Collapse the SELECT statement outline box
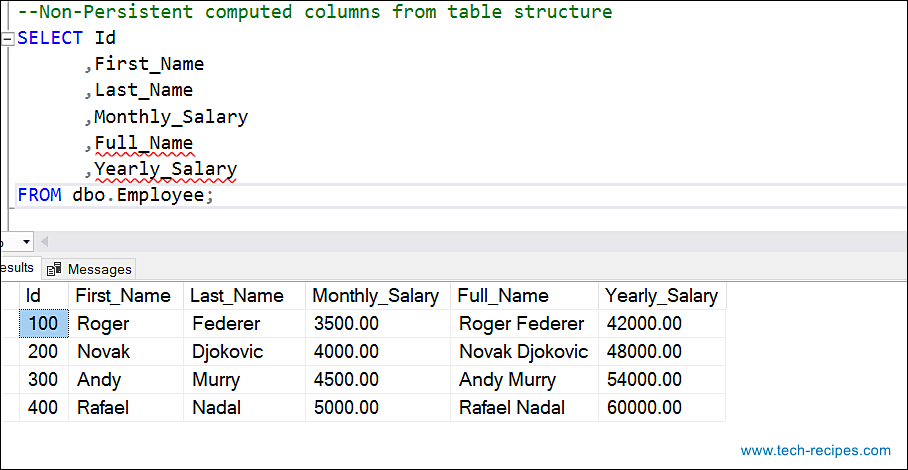The height and width of the screenshot is (470, 908). click(x=8, y=39)
